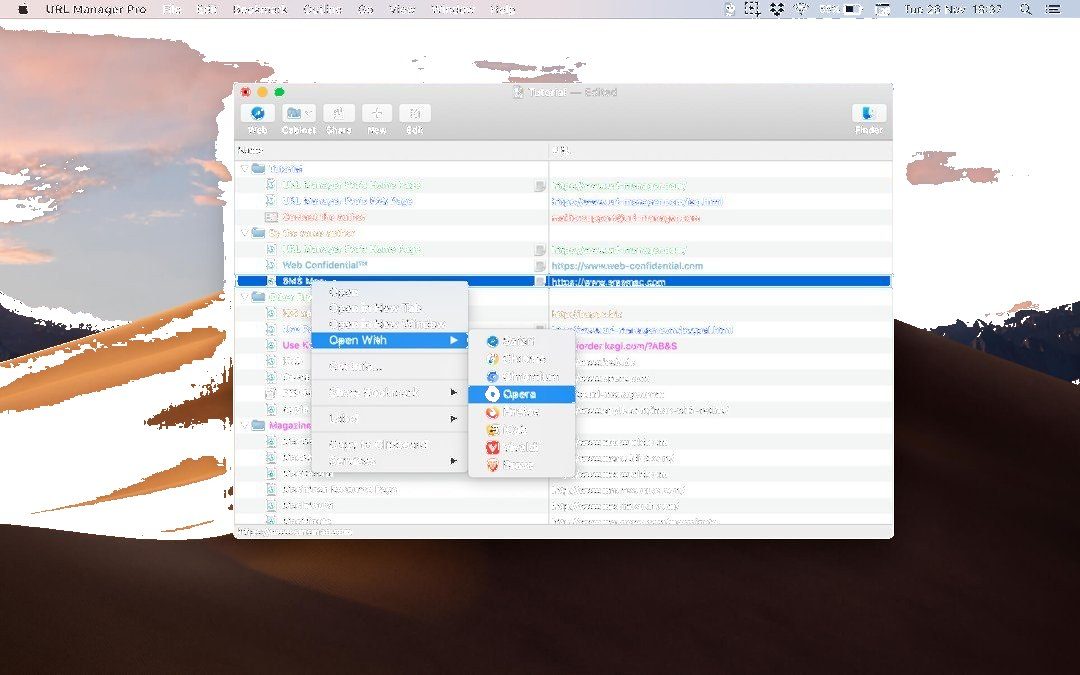Click the Web Confidential bookmark icon
The width and height of the screenshot is (1080, 675).
coord(271,265)
